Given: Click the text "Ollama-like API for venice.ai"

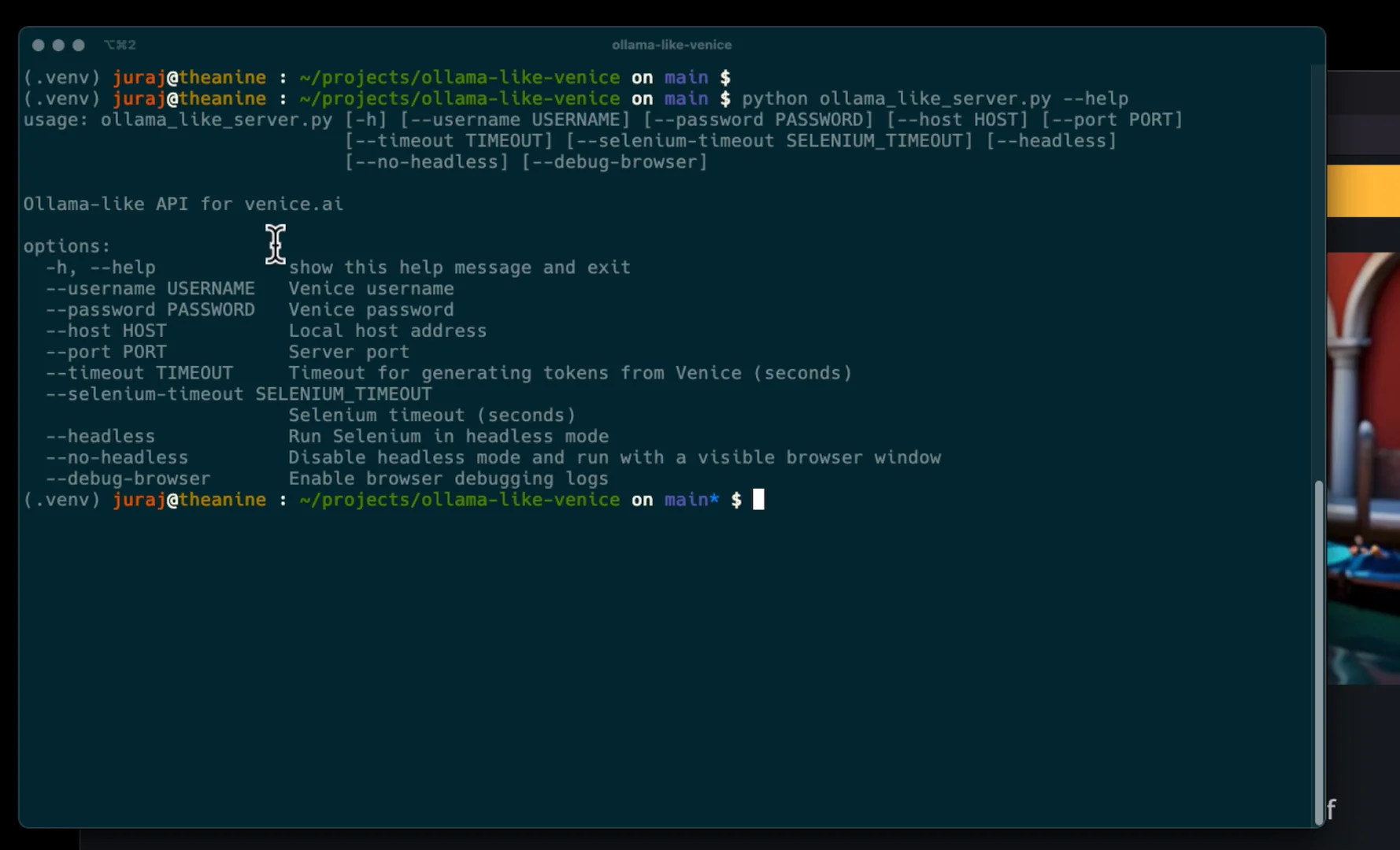Looking at the screenshot, I should [x=183, y=205].
